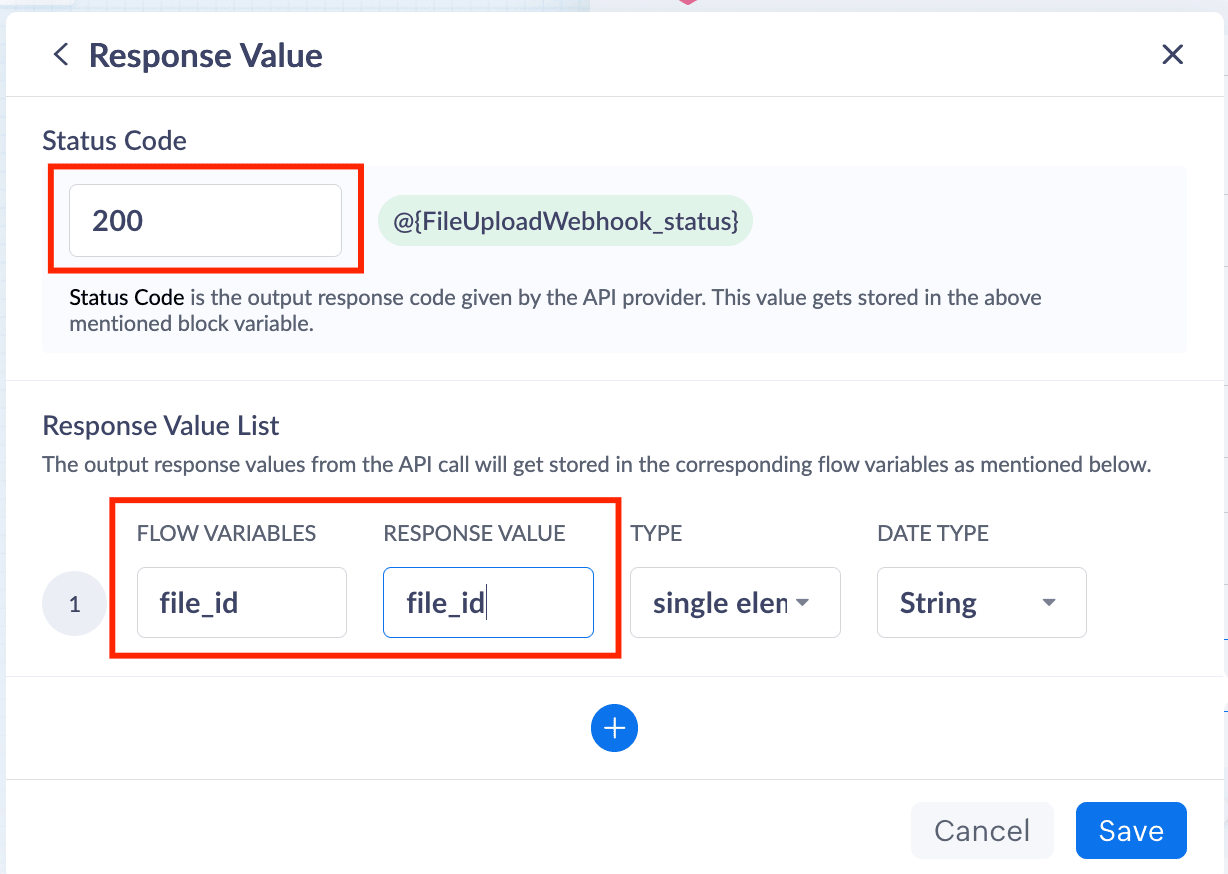Open the single element type dropdown

point(720,603)
